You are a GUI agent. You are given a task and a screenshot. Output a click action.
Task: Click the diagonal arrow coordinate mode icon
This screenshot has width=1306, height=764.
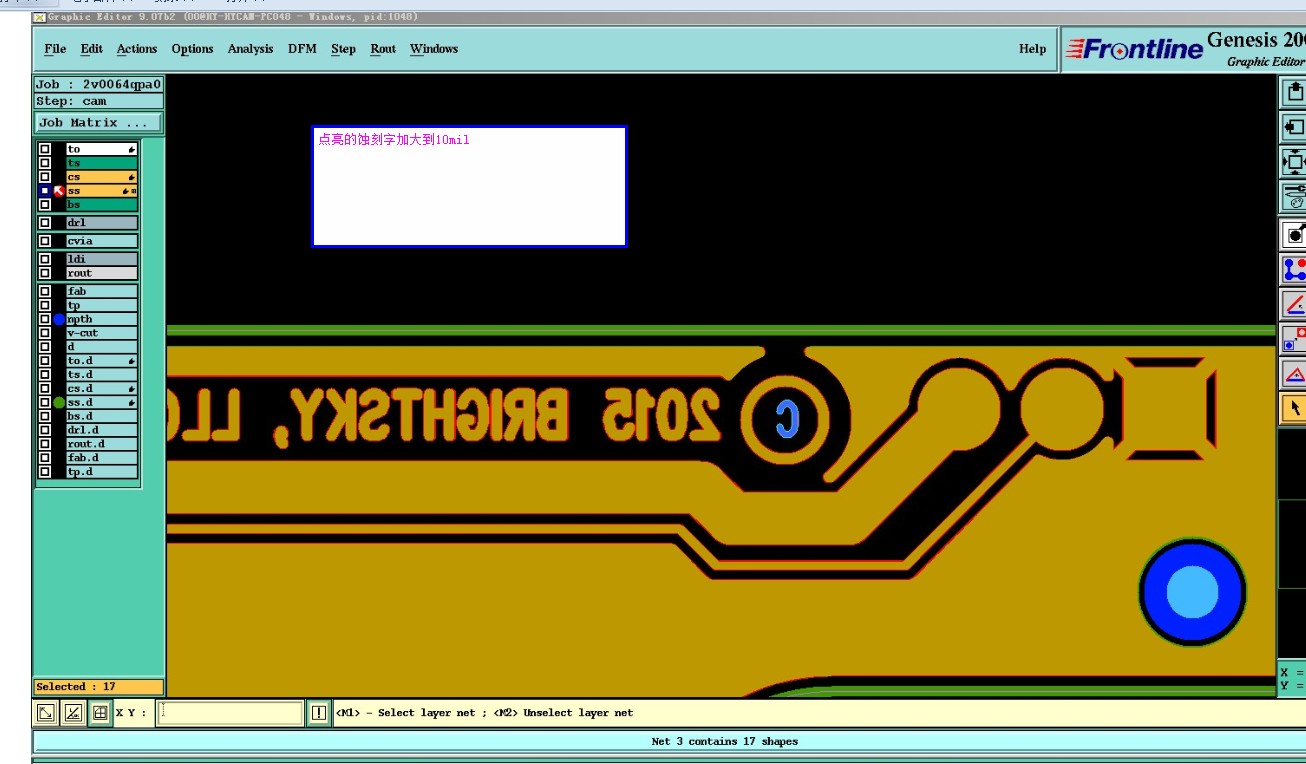(46, 713)
